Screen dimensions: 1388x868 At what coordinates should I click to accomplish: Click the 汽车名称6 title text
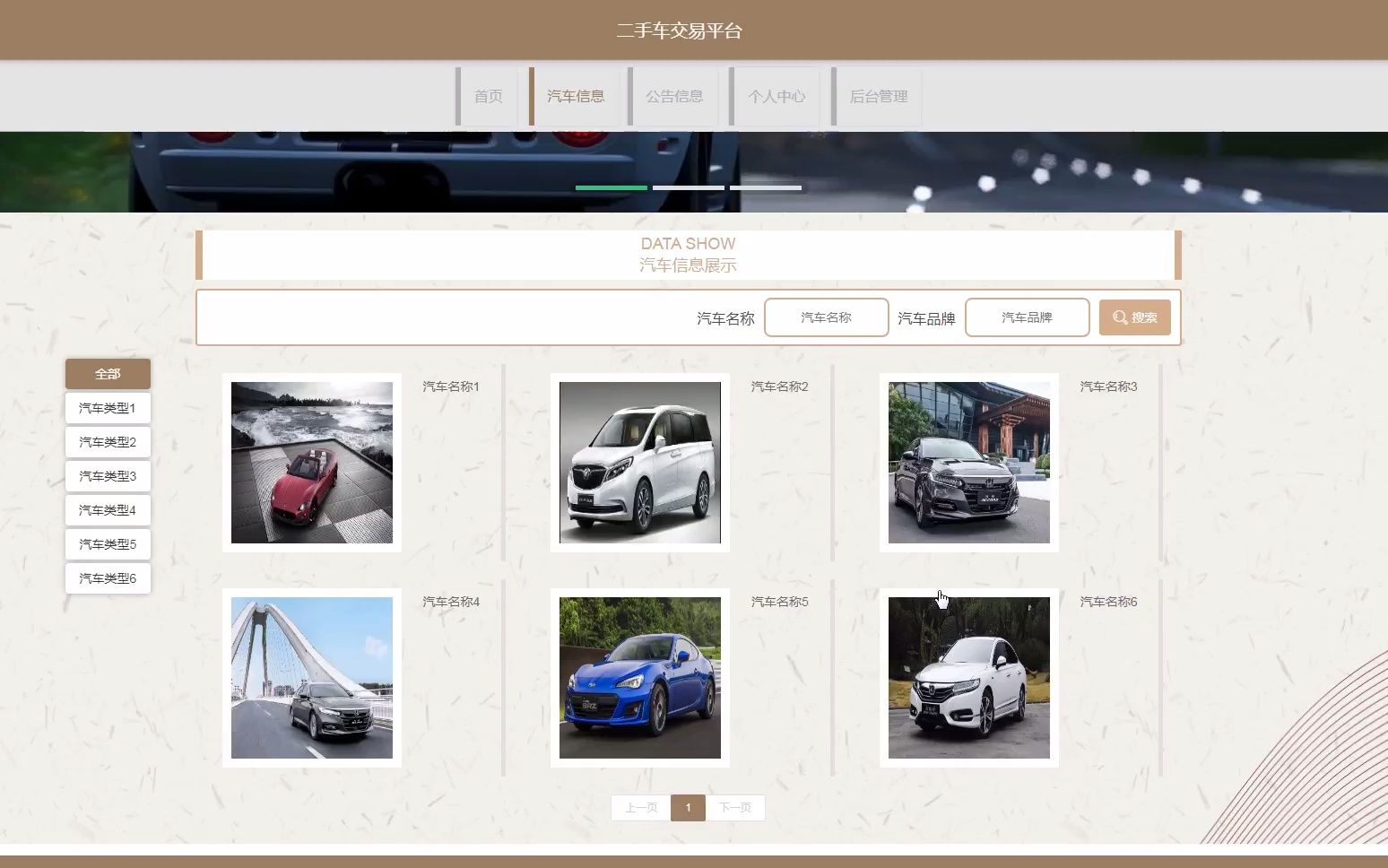coord(1108,602)
